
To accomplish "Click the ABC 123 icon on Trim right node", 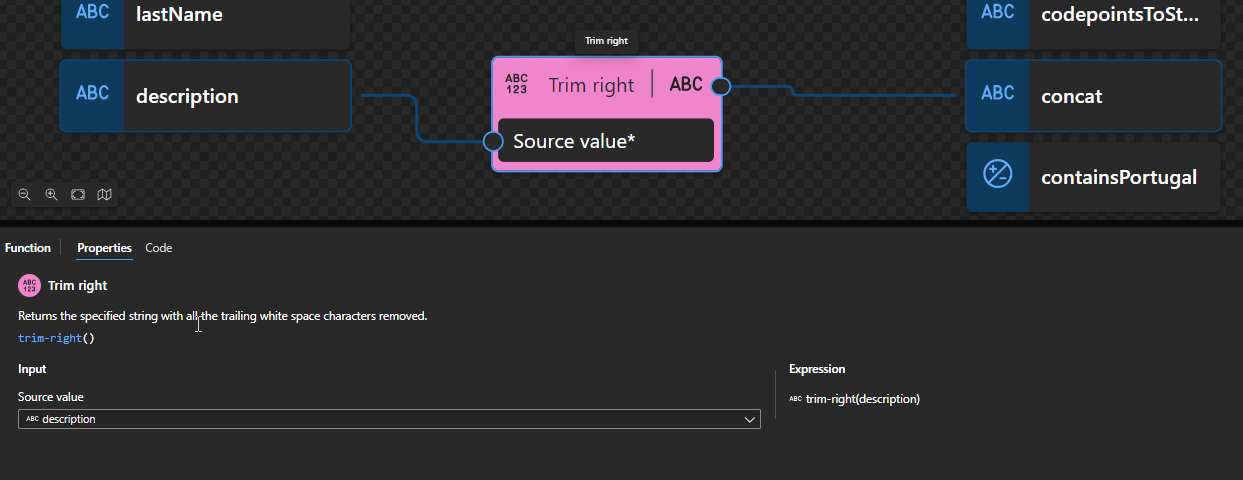I will 516,84.
